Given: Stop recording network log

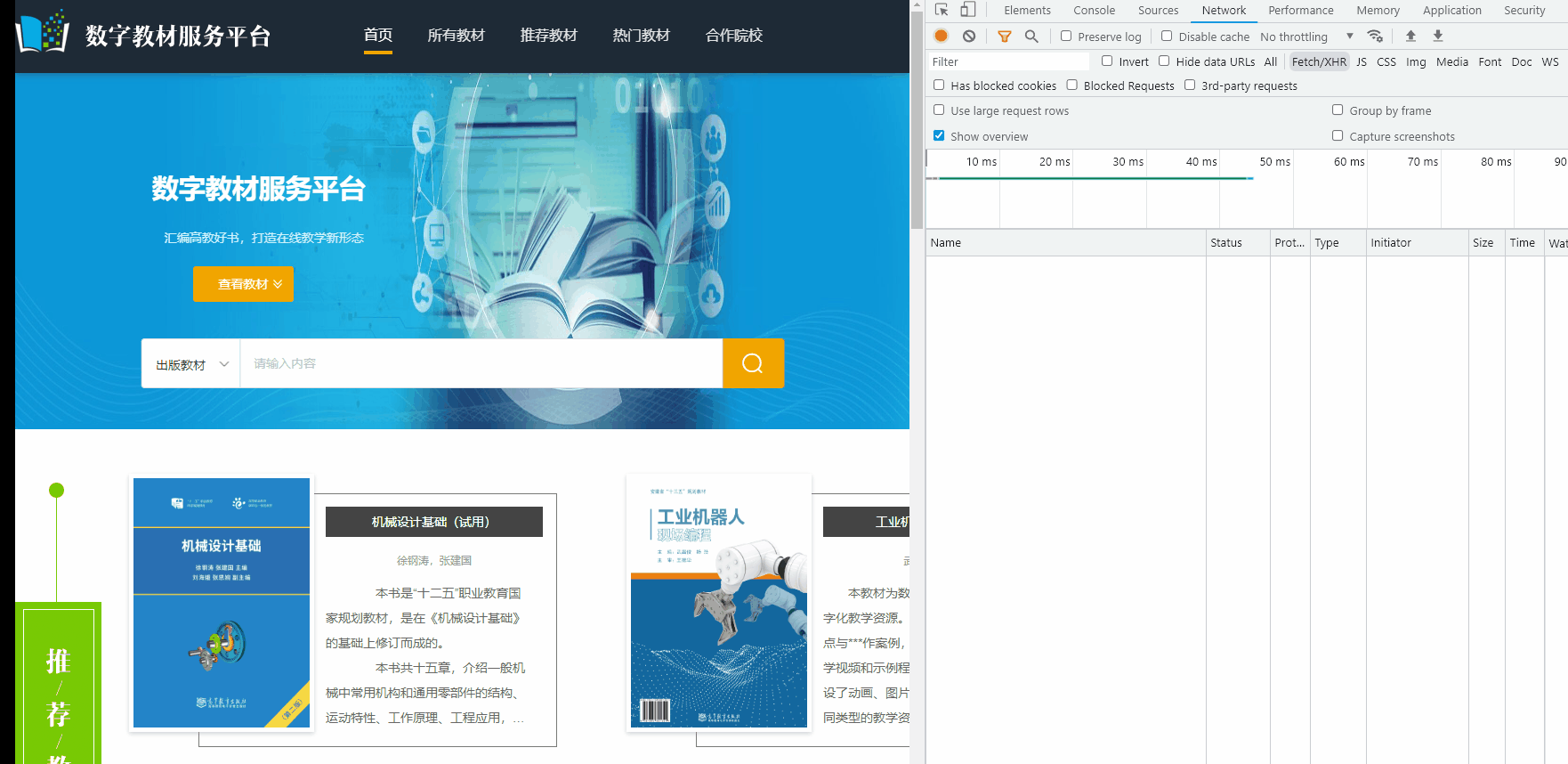Looking at the screenshot, I should pos(942,36).
